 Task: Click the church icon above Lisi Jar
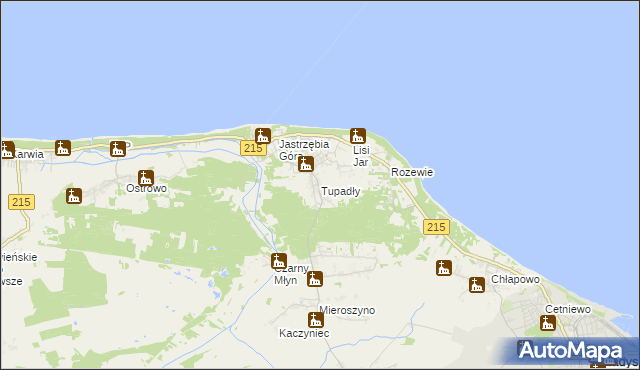(358, 136)
